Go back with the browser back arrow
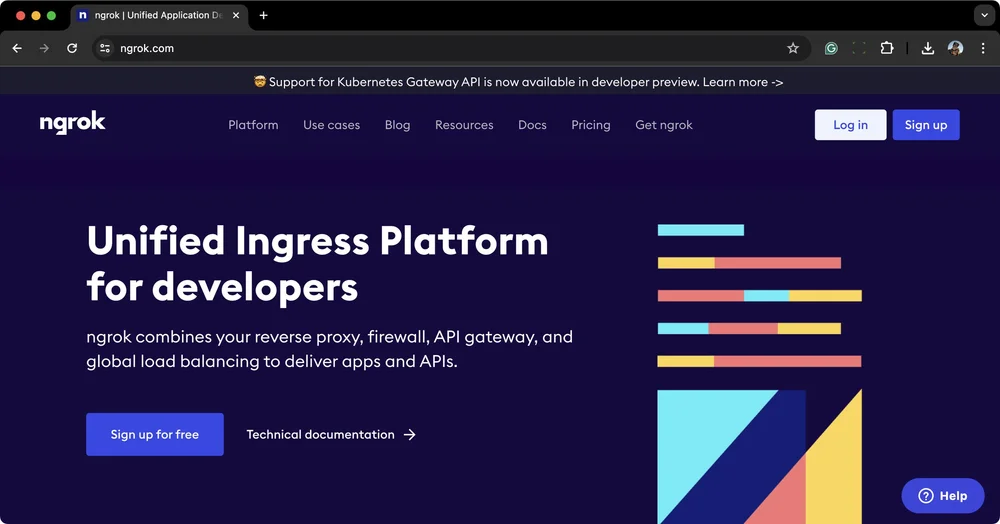The image size is (1000, 524). tap(17, 48)
